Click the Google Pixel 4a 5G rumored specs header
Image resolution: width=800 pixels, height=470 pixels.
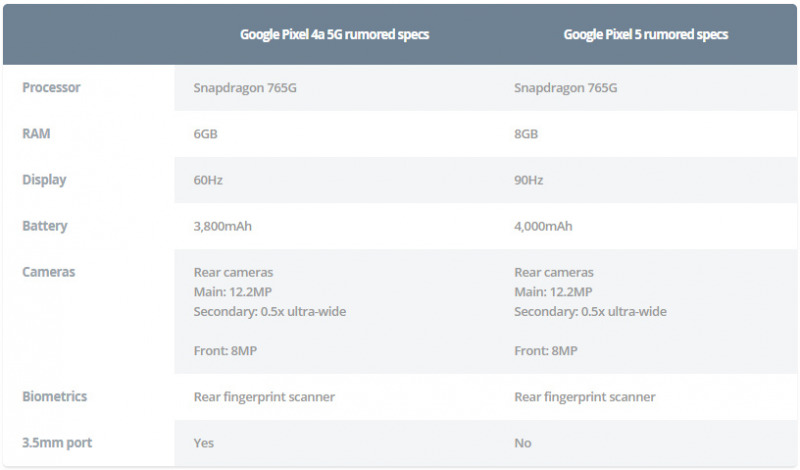click(x=334, y=34)
